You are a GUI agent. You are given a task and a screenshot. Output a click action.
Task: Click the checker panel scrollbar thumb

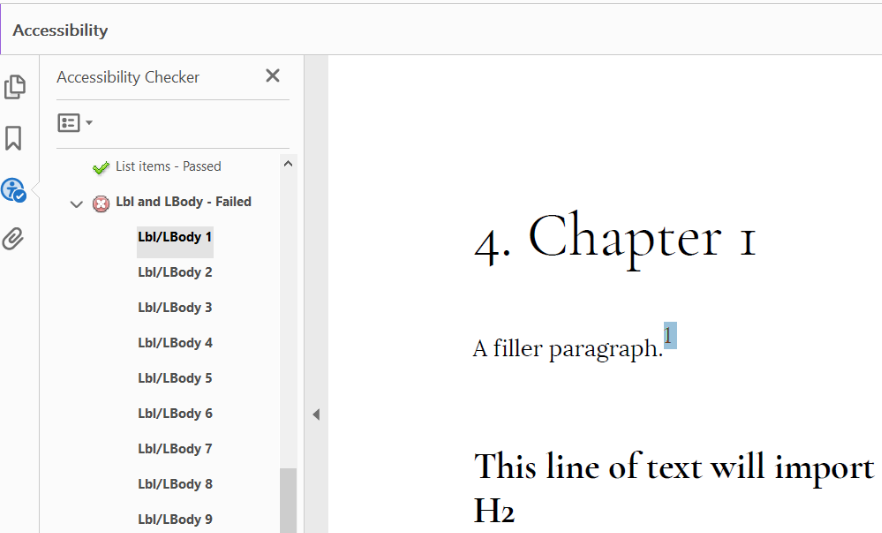[x=288, y=500]
